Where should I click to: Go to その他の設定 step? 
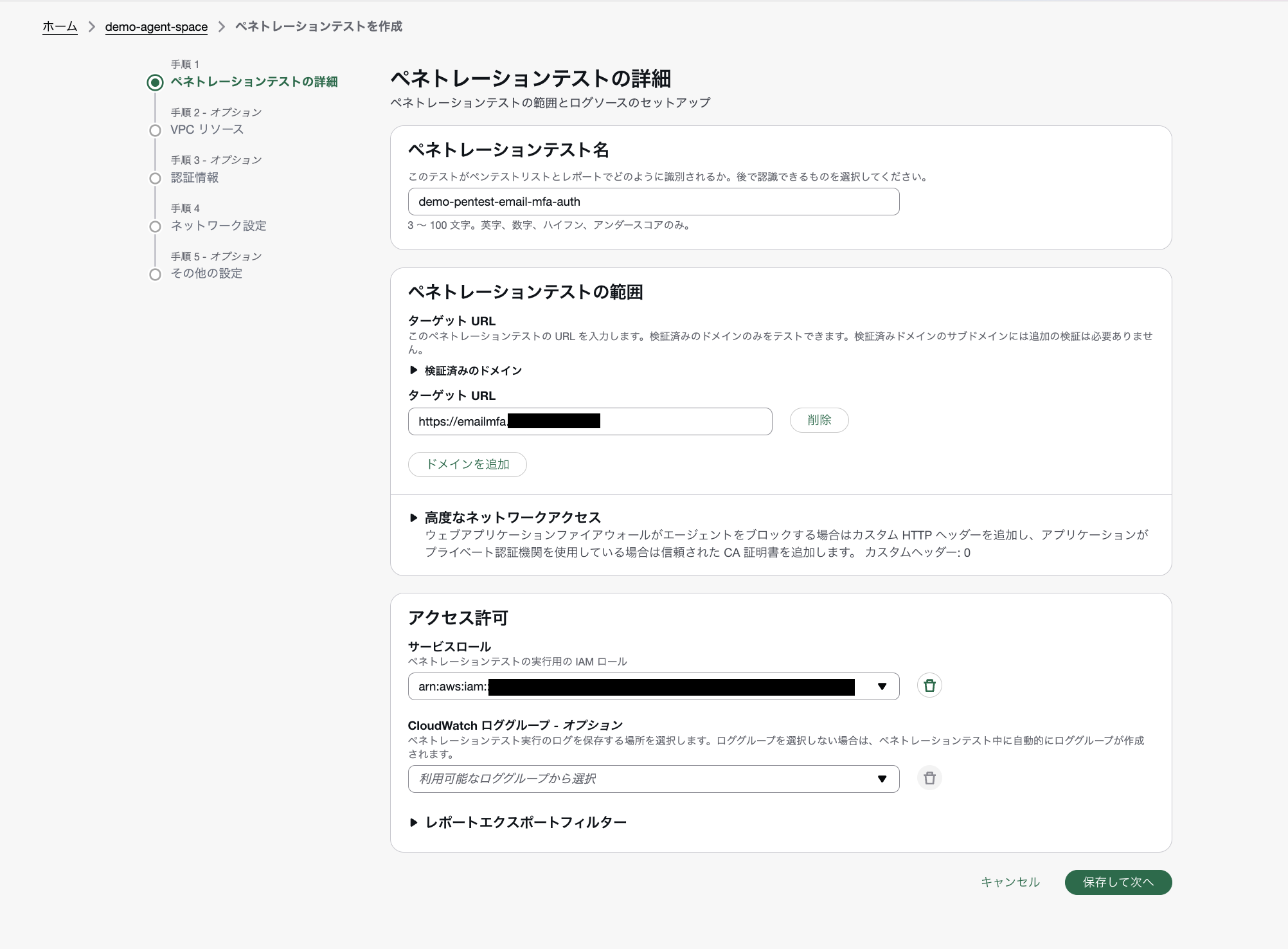pyautogui.click(x=206, y=273)
